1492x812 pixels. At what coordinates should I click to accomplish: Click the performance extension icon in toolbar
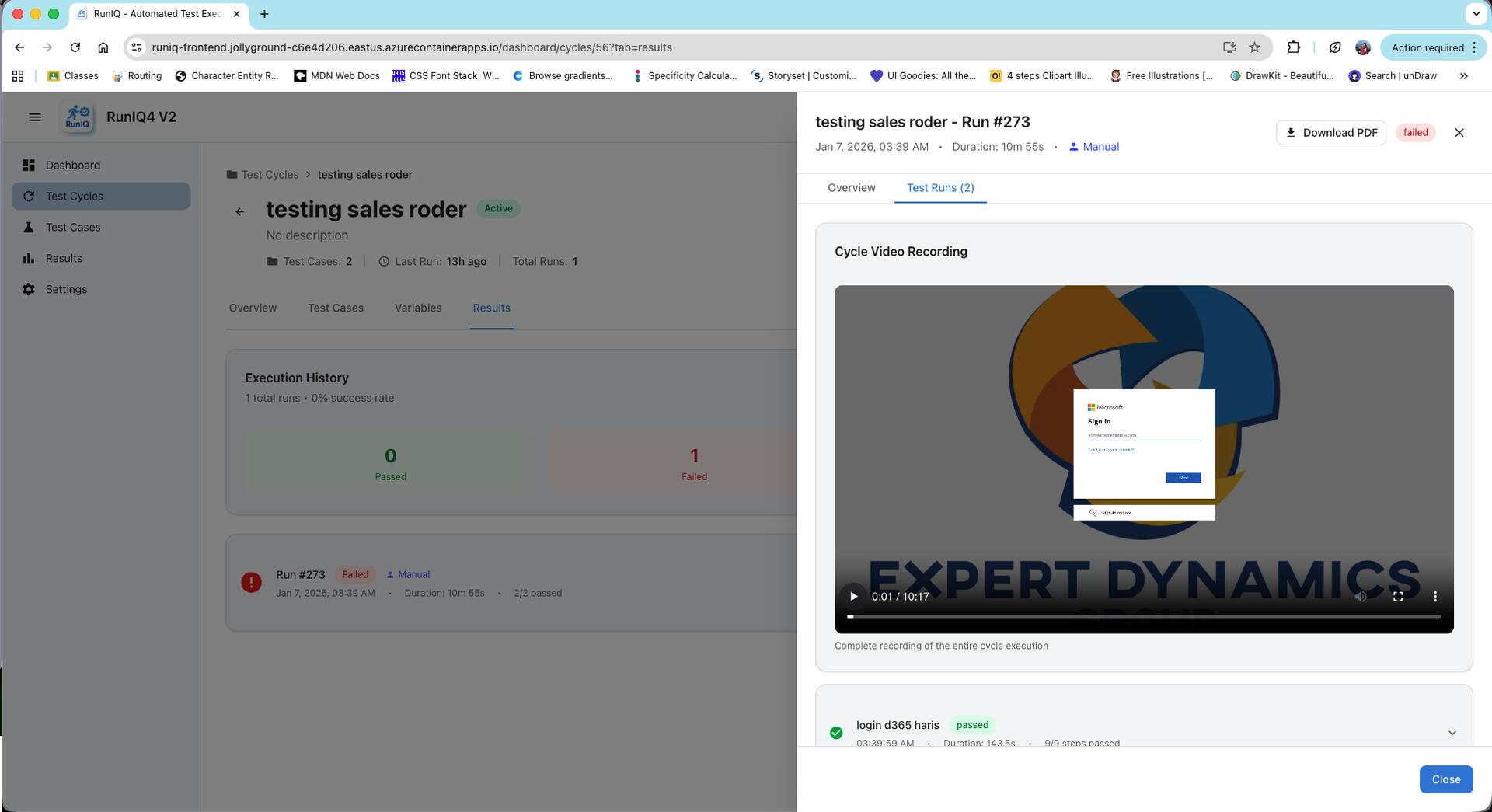pos(1335,47)
